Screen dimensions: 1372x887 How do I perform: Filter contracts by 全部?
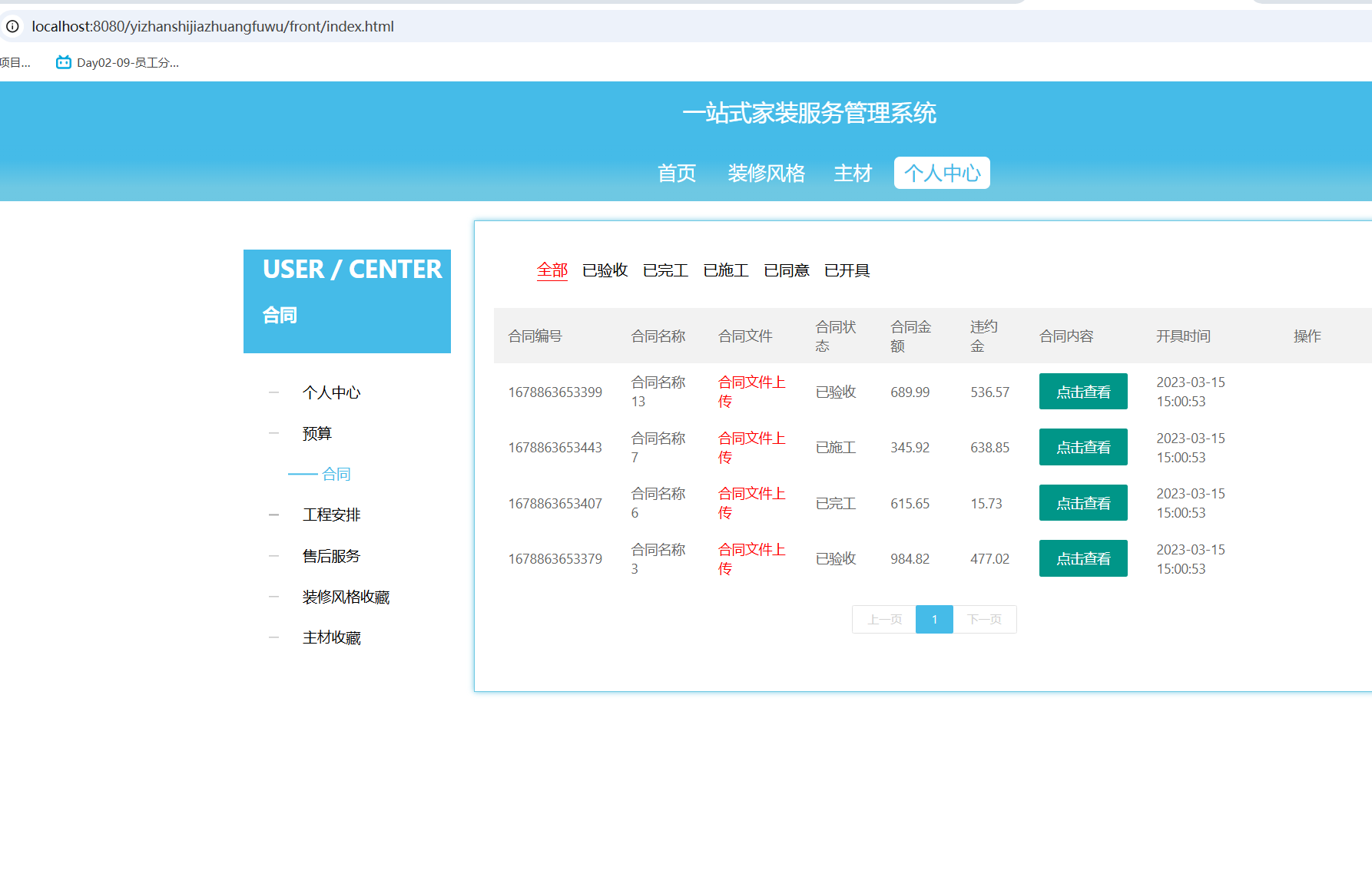click(x=552, y=270)
